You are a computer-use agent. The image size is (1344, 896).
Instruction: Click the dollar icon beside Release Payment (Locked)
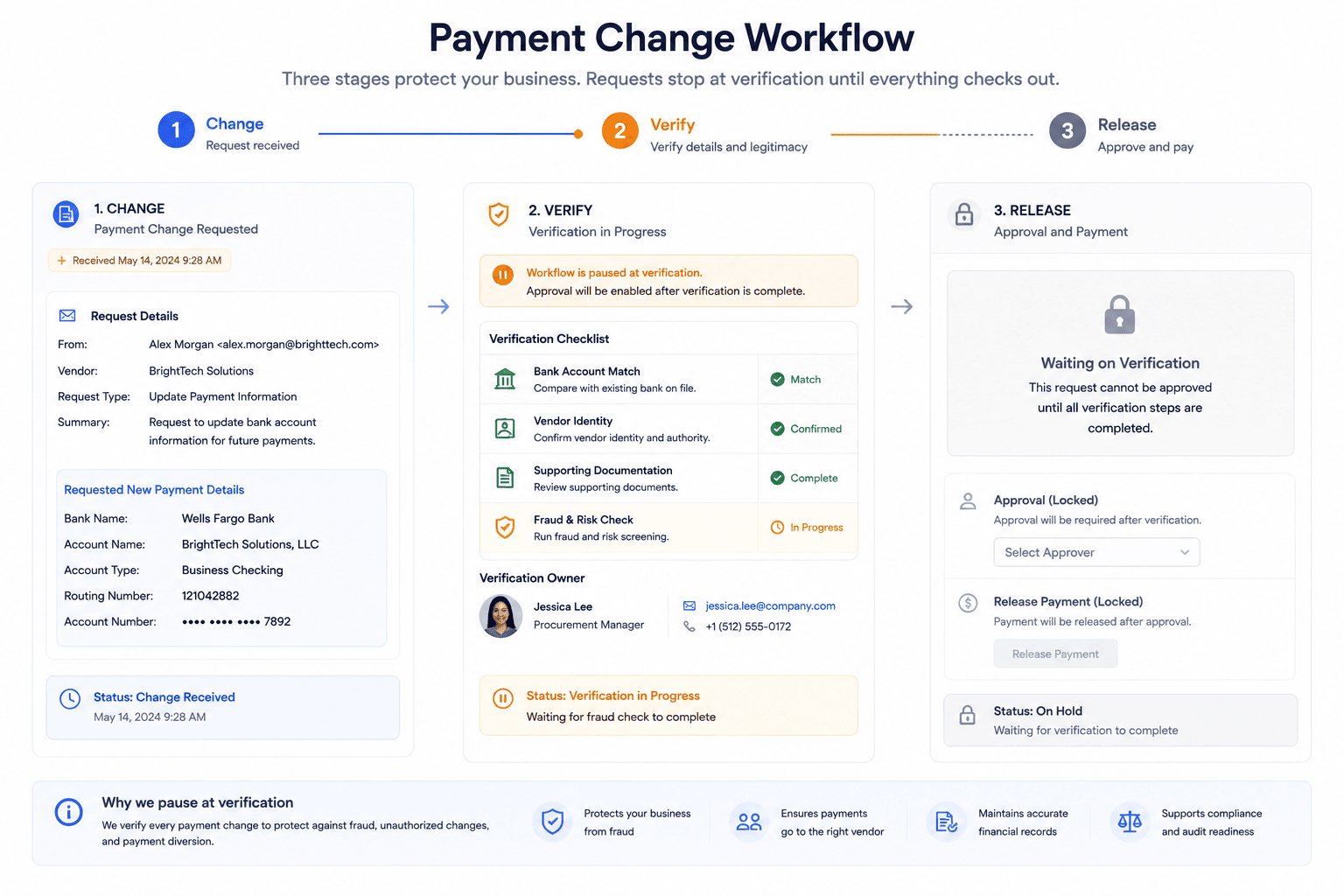[x=968, y=603]
